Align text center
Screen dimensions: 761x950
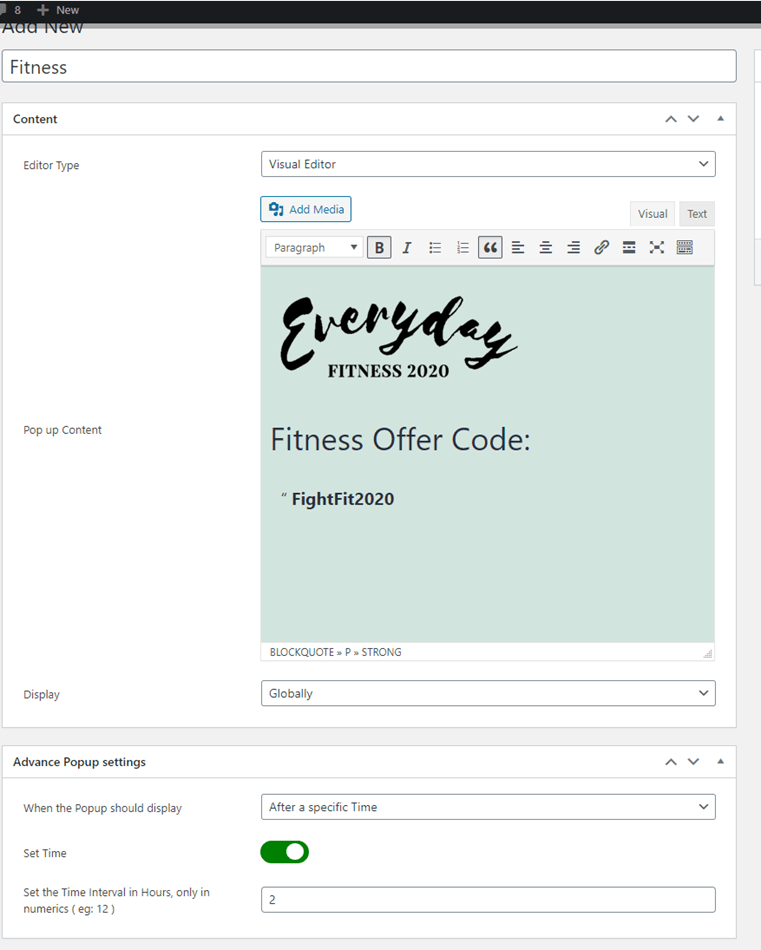(546, 247)
